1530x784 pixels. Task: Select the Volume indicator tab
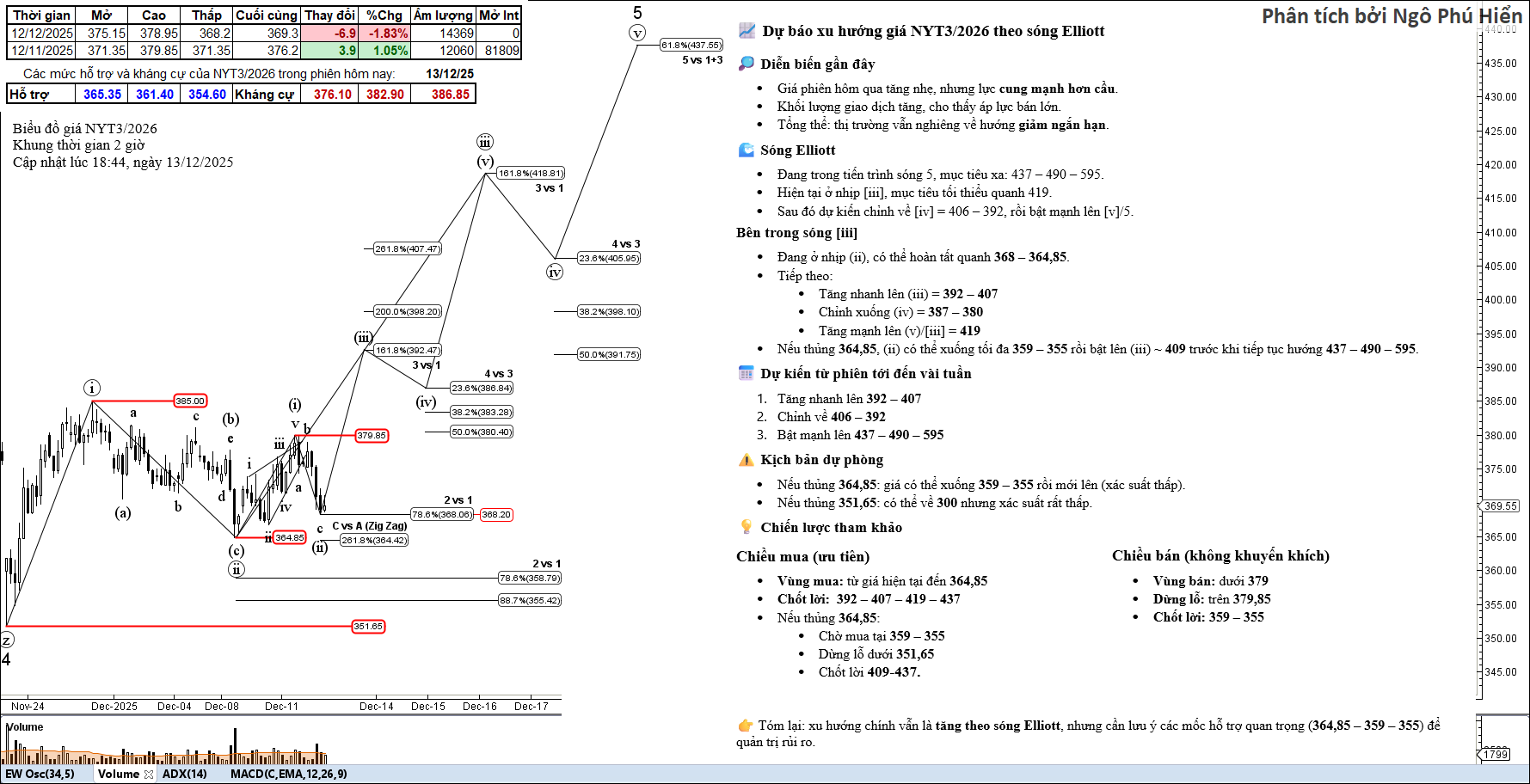tap(119, 775)
